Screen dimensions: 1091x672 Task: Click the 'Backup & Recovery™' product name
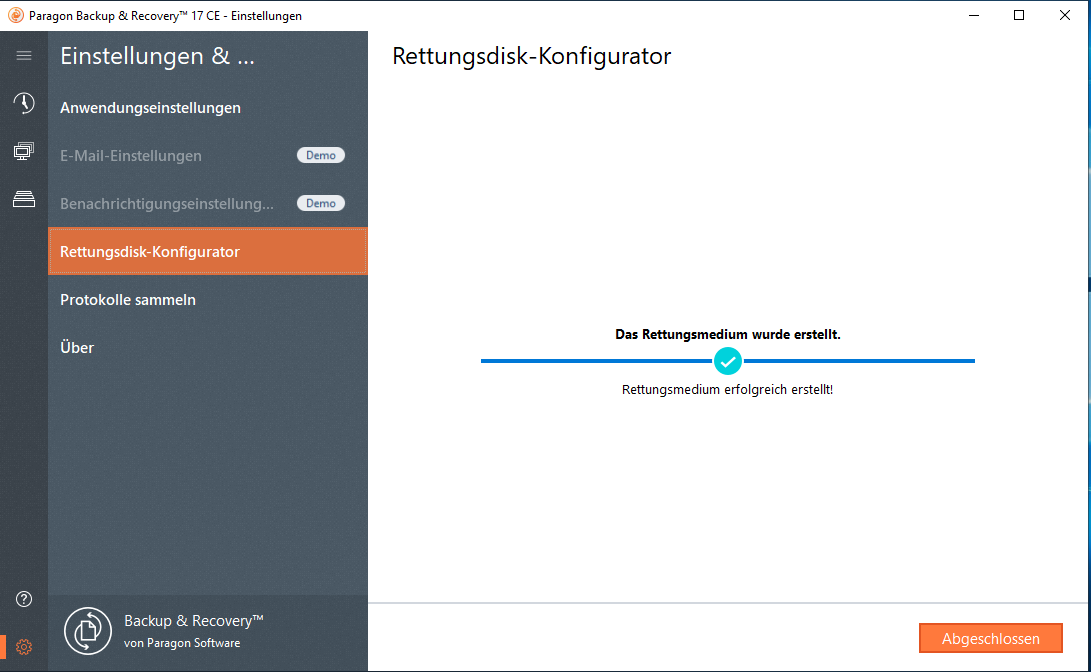[193, 621]
